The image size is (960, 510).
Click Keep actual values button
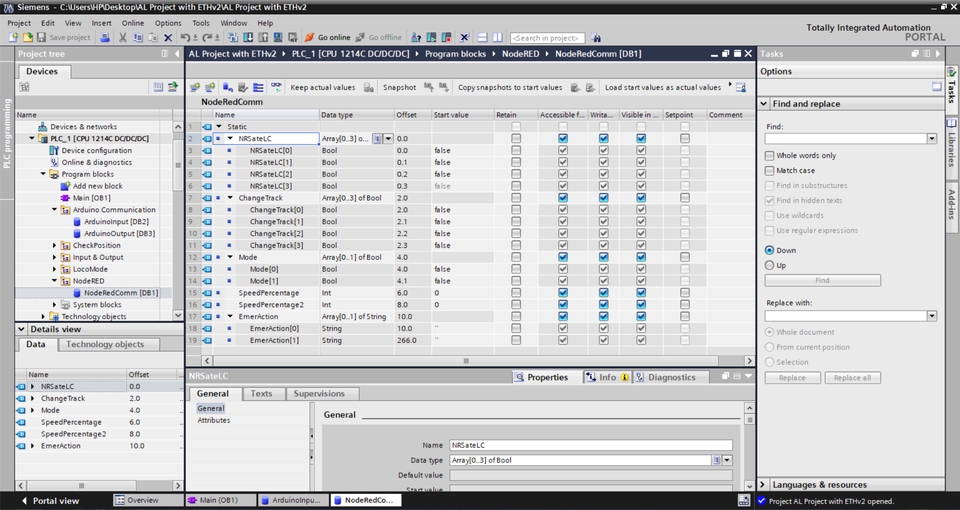[x=323, y=88]
